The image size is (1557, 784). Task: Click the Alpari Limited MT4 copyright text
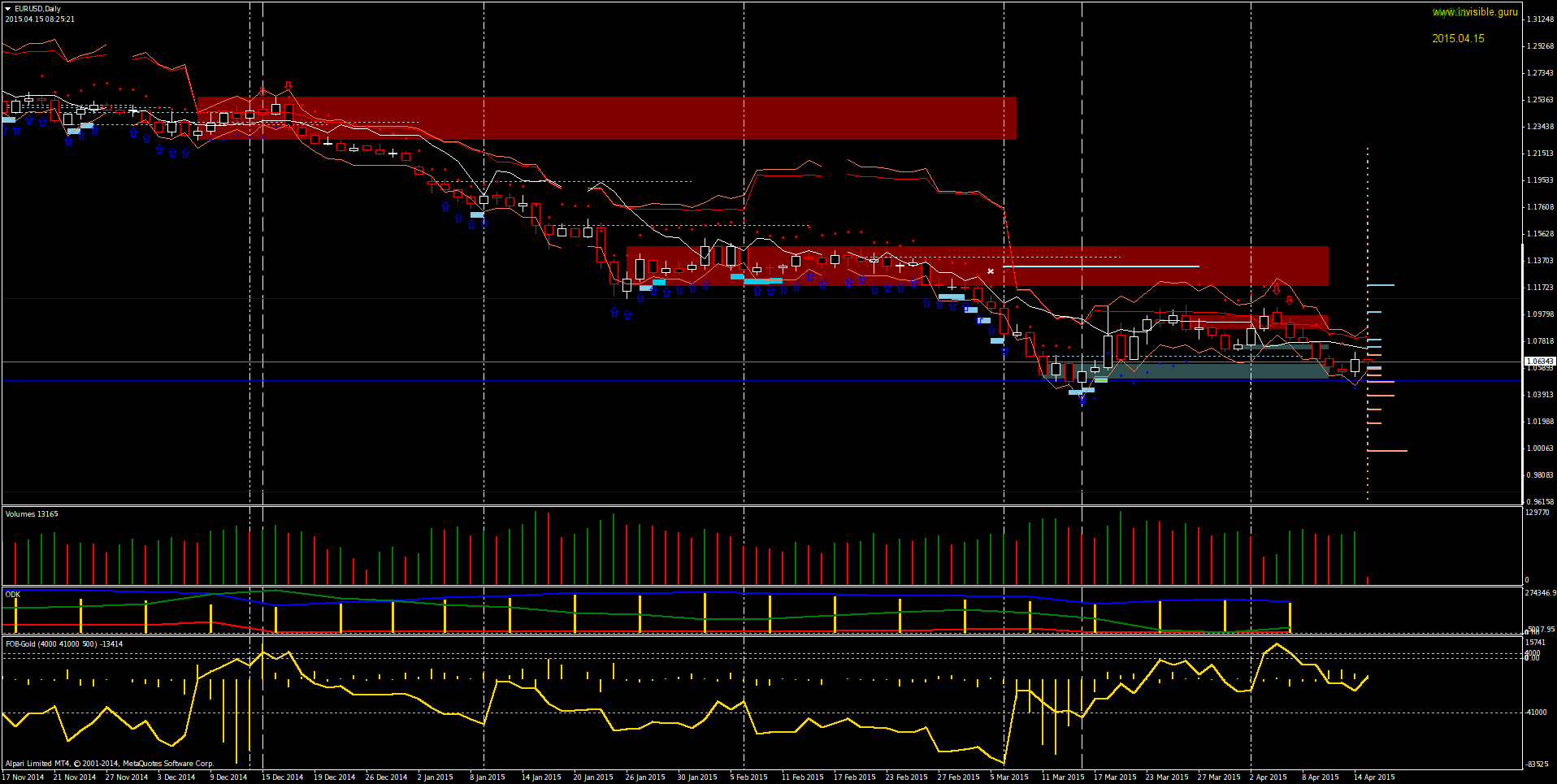pos(110,763)
